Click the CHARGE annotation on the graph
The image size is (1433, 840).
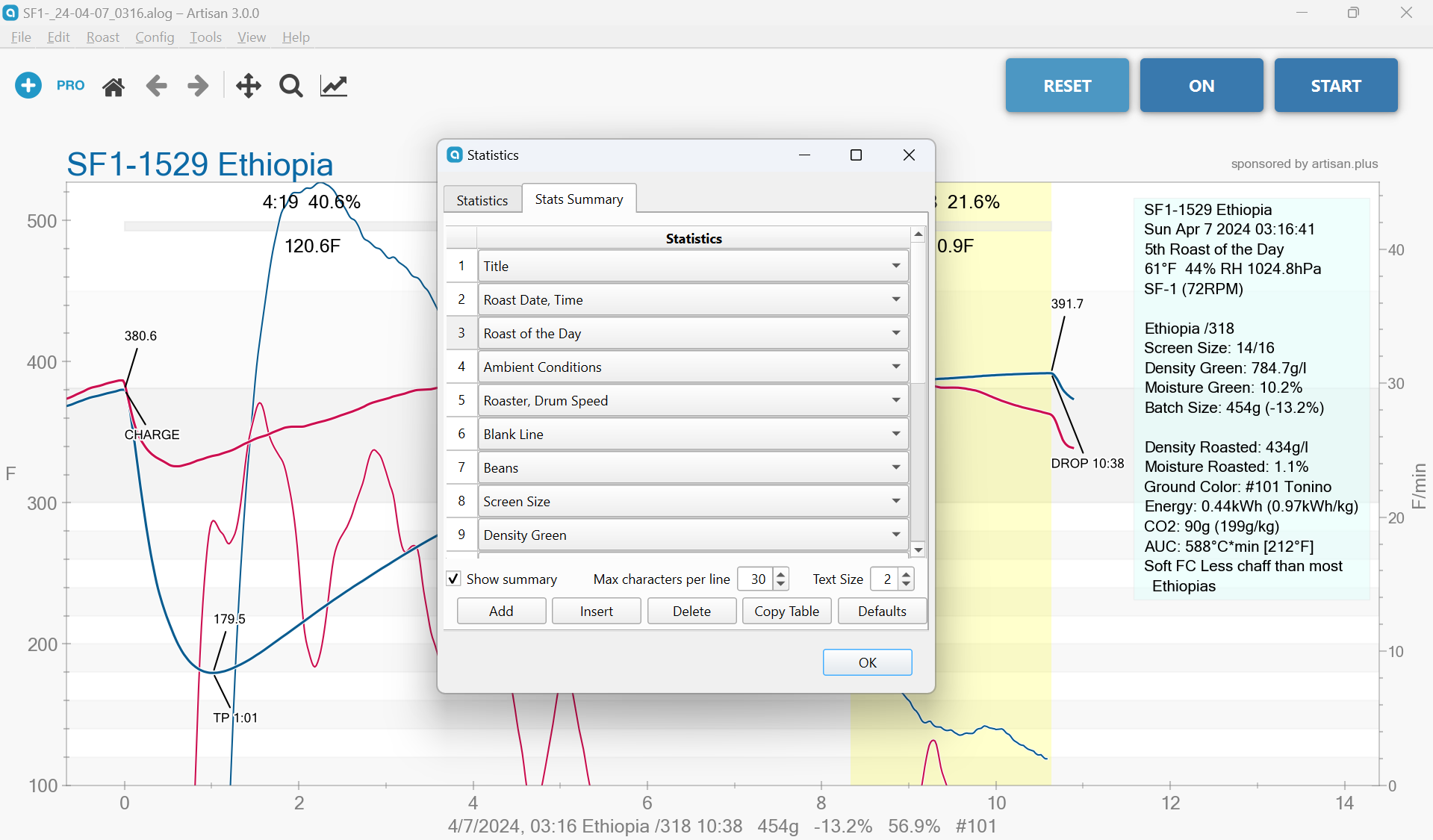[152, 435]
